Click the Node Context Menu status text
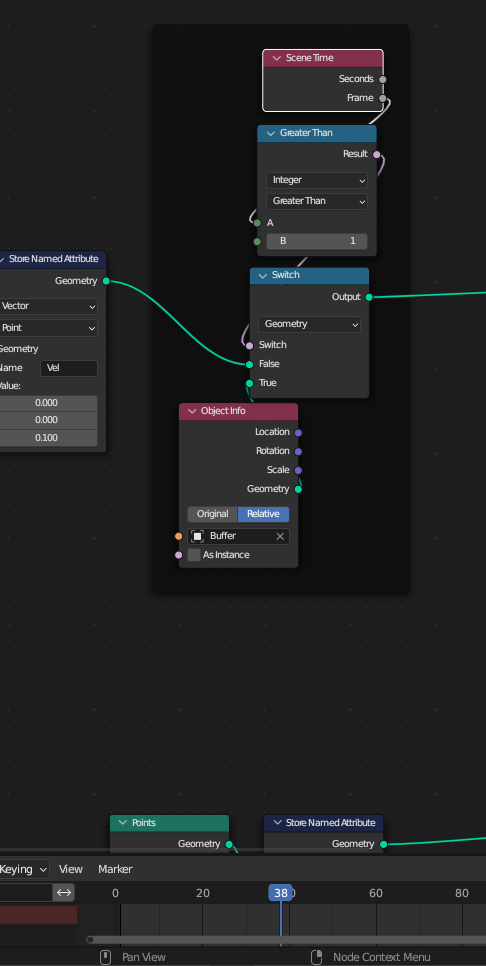 [382, 957]
